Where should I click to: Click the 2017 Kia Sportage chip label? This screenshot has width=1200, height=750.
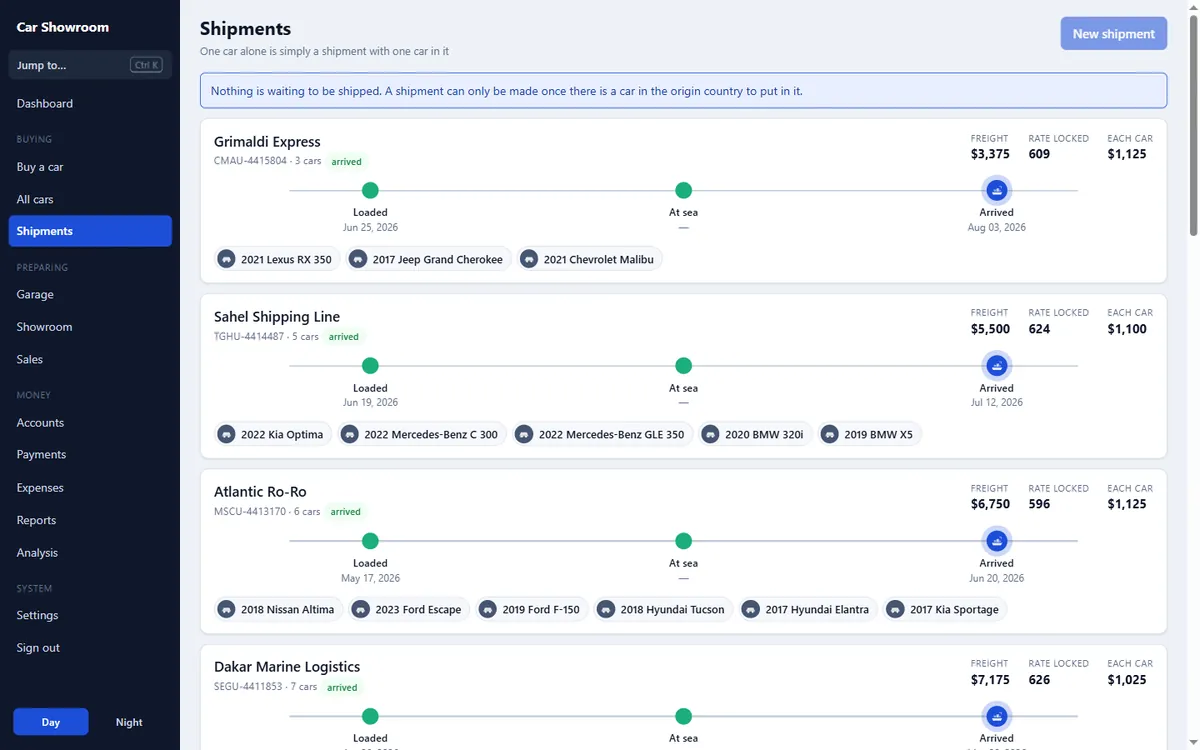pos(954,609)
